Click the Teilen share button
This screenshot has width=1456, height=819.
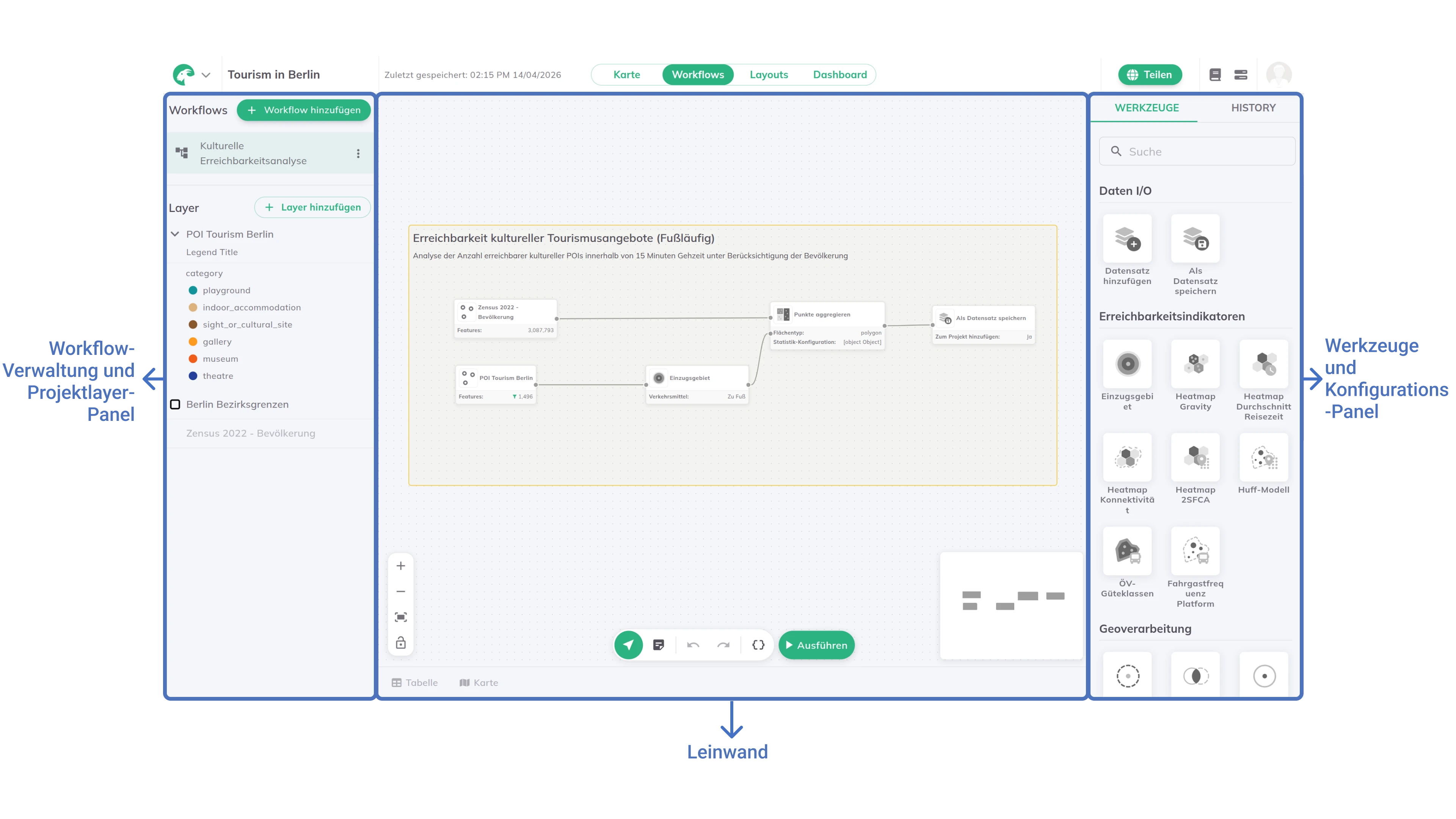[1150, 75]
